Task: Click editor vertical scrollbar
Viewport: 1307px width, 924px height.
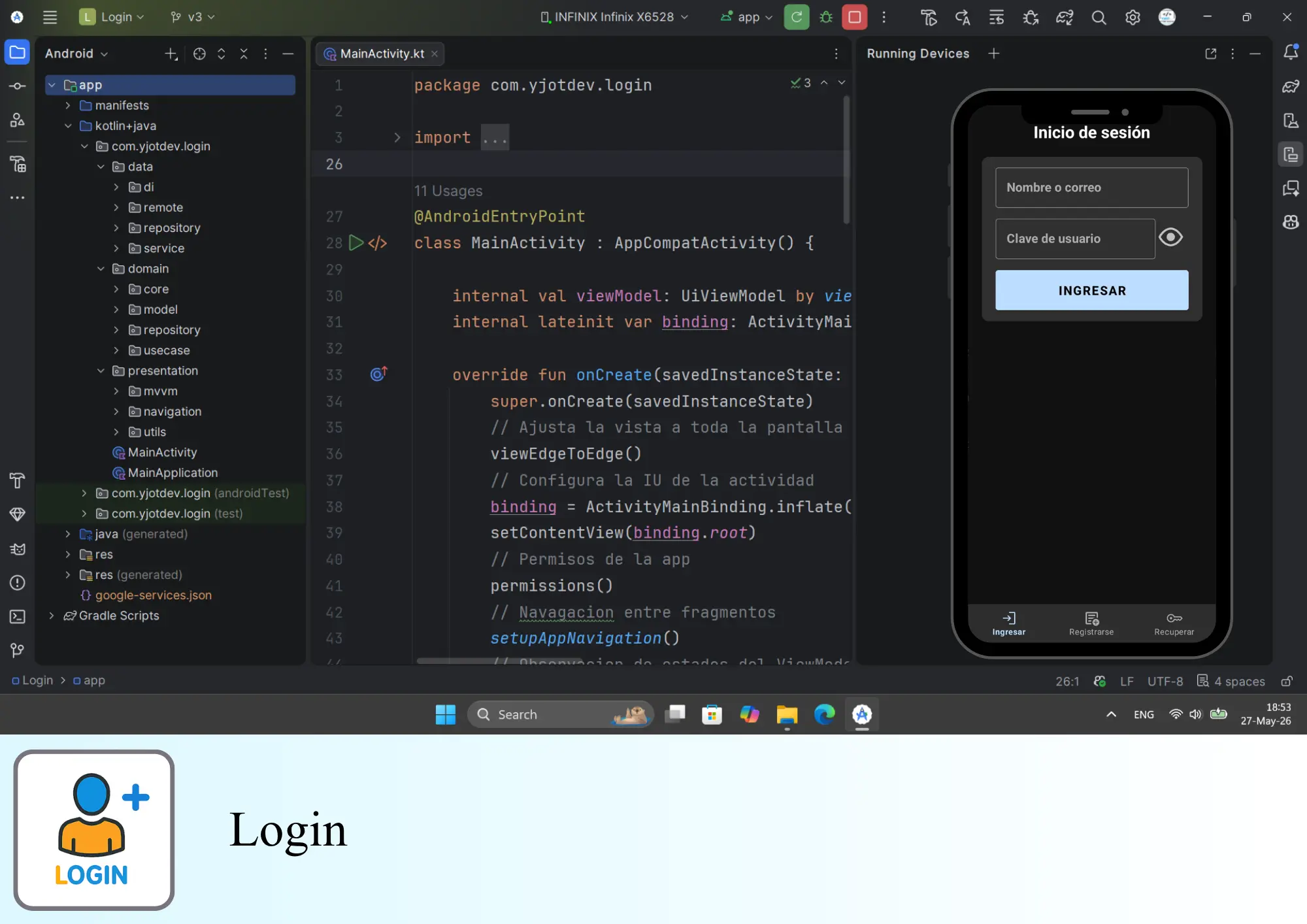Action: (846, 160)
